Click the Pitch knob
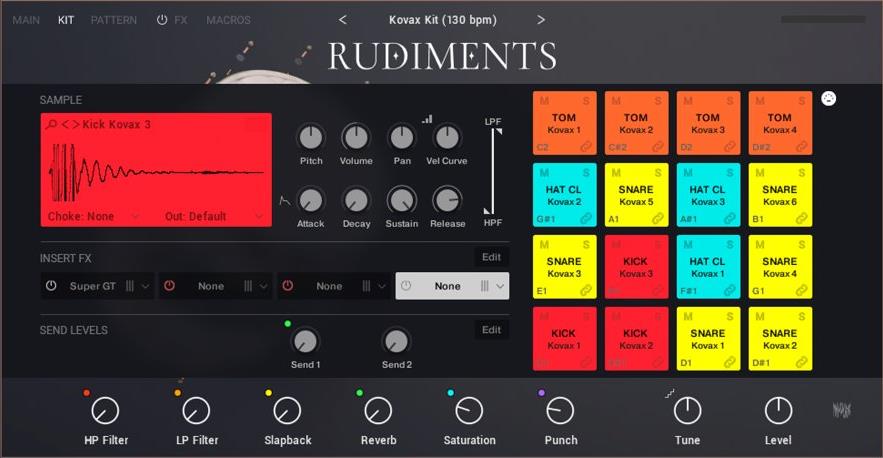 pyautogui.click(x=311, y=137)
